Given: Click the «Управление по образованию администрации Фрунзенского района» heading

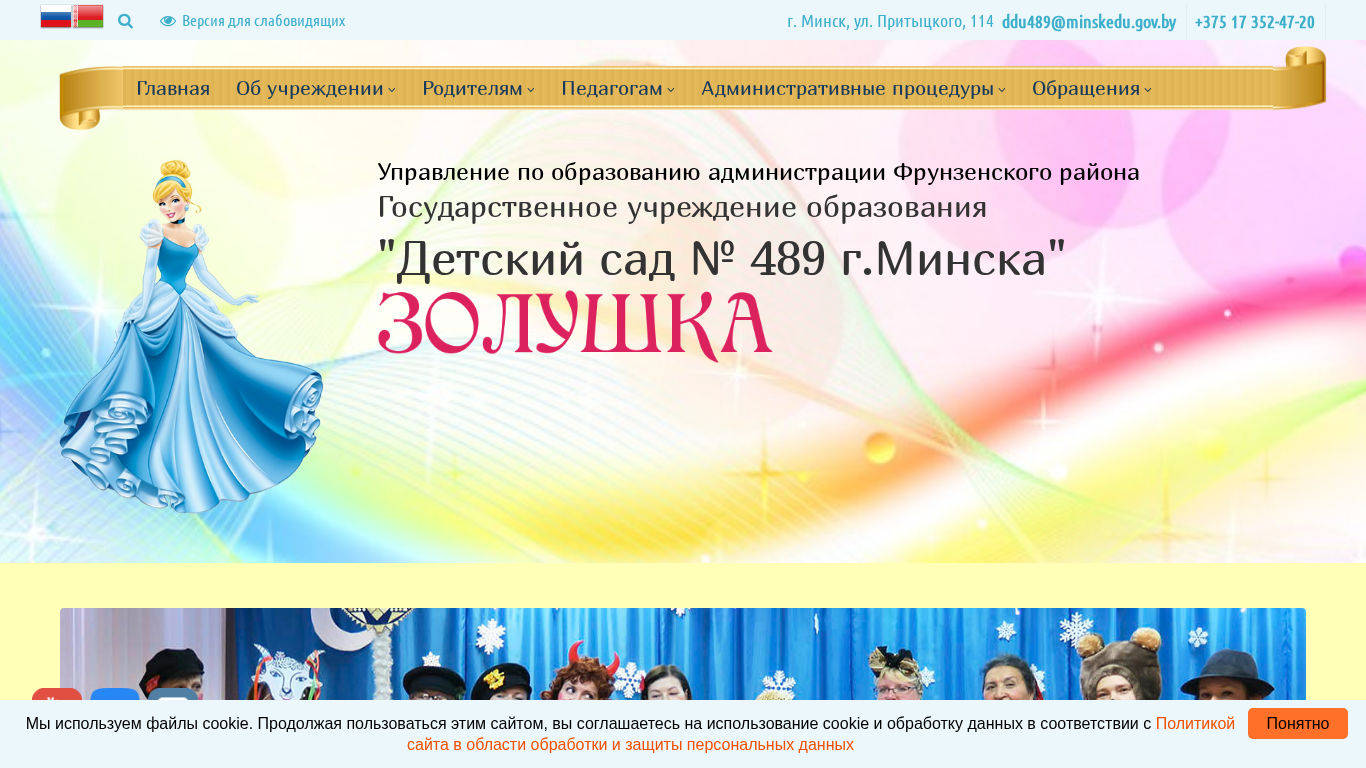Looking at the screenshot, I should [759, 172].
